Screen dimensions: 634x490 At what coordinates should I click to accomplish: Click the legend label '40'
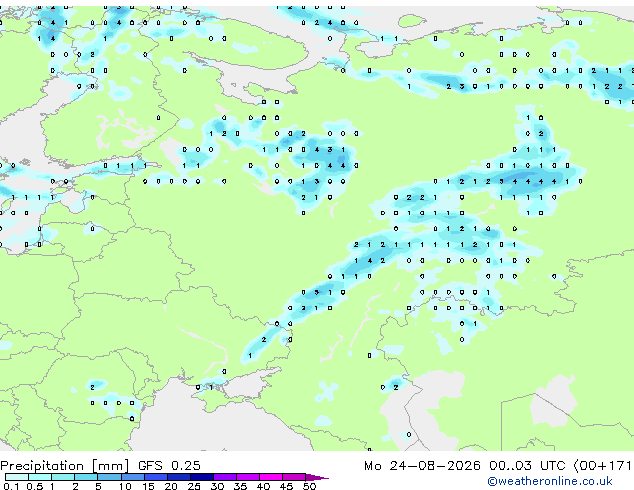tap(263, 486)
